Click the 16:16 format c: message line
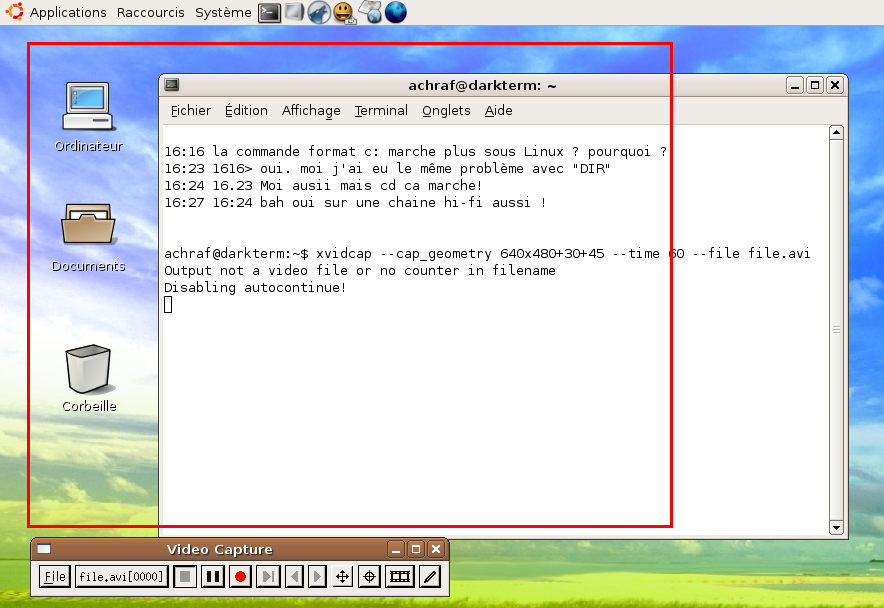 point(416,152)
